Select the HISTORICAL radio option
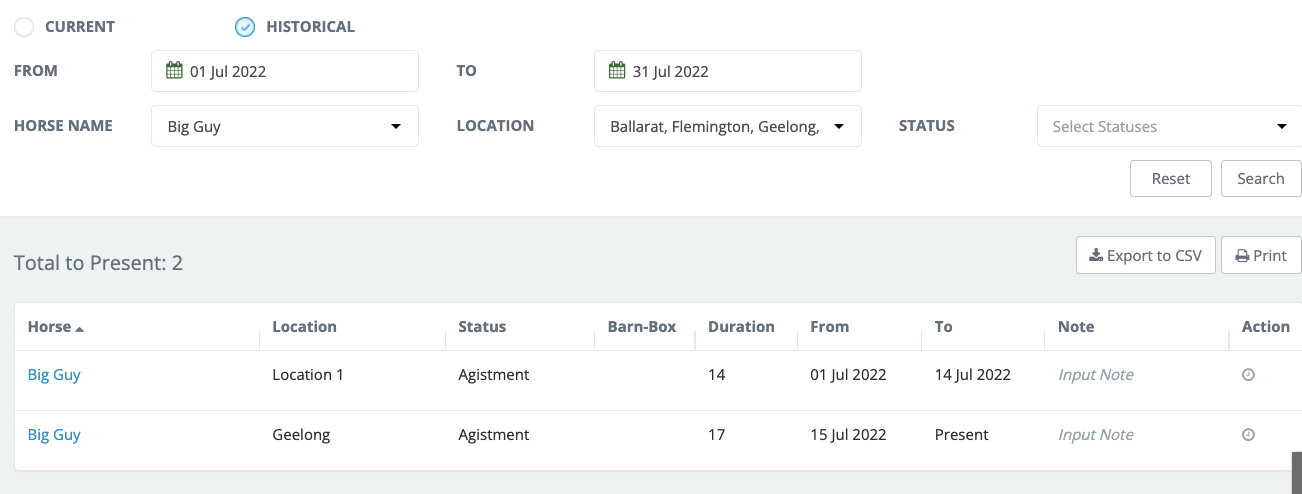 pyautogui.click(x=245, y=27)
